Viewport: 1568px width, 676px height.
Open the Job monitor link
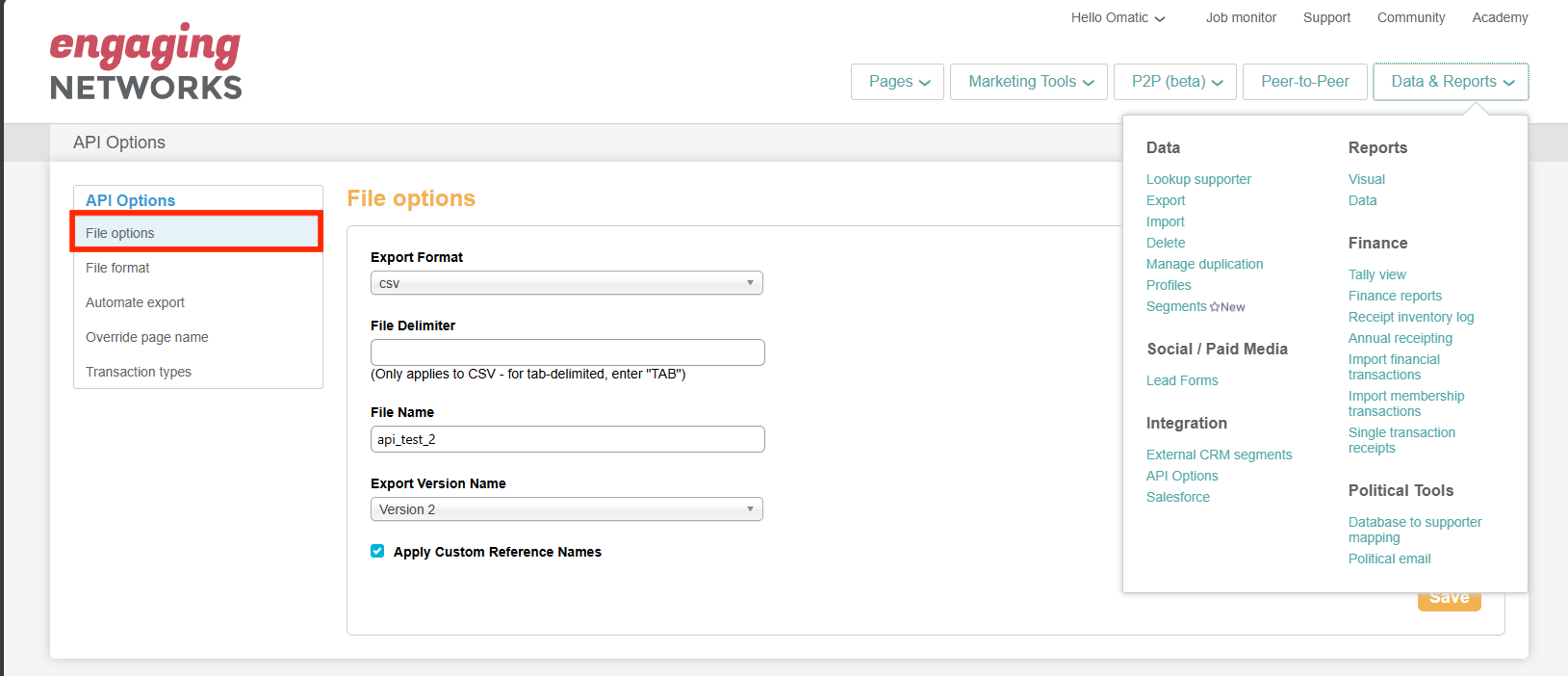click(x=1241, y=17)
